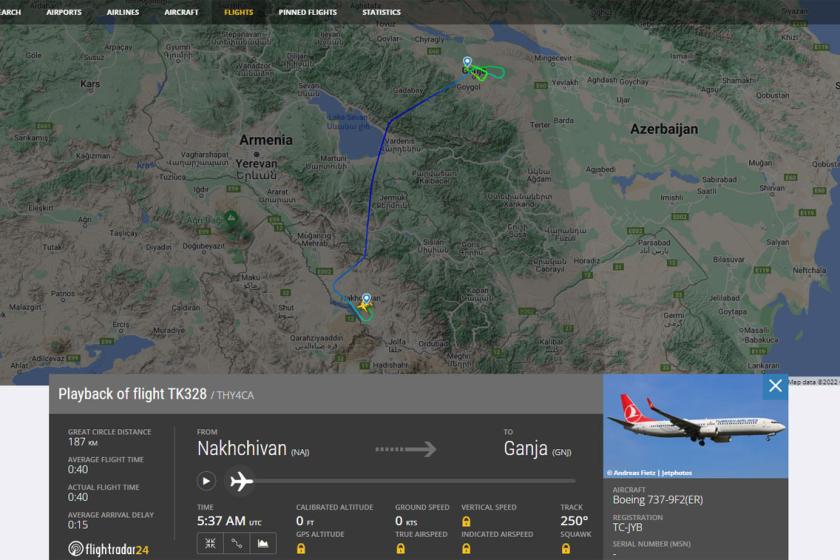
Task: Open the Statistics menu
Action: pyautogui.click(x=381, y=12)
